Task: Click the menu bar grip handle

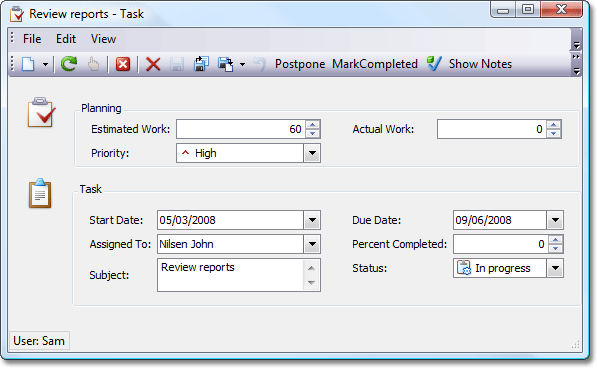Action: pyautogui.click(x=12, y=38)
